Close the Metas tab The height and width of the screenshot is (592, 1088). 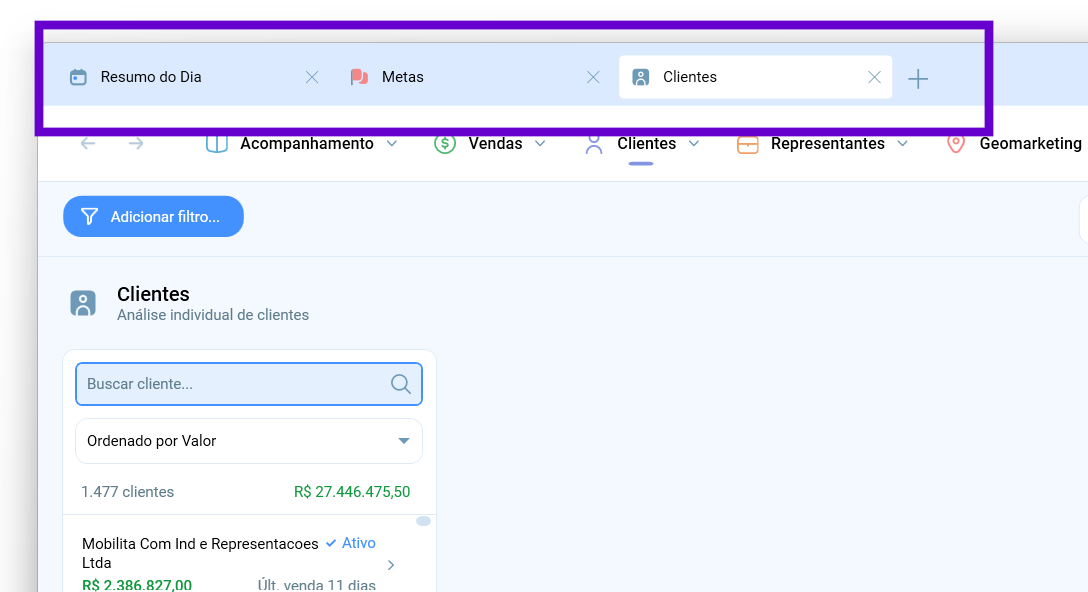click(x=593, y=77)
